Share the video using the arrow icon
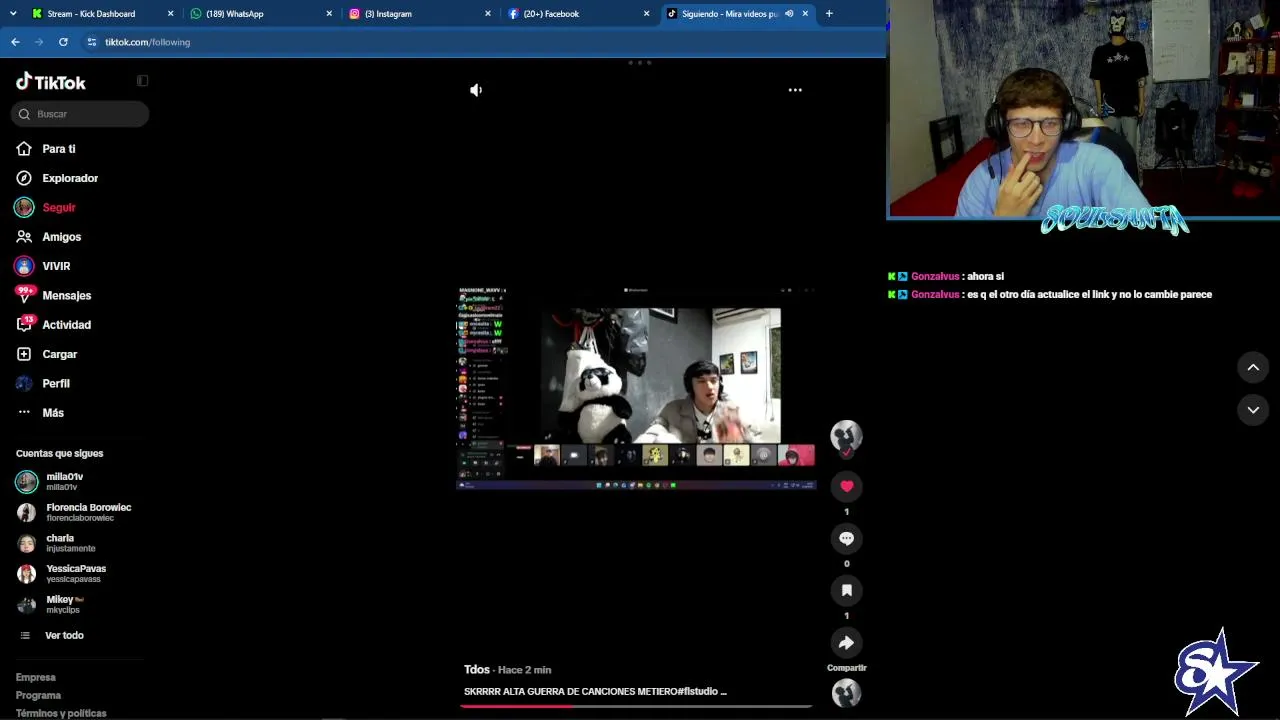Image resolution: width=1280 pixels, height=720 pixels. pos(847,642)
